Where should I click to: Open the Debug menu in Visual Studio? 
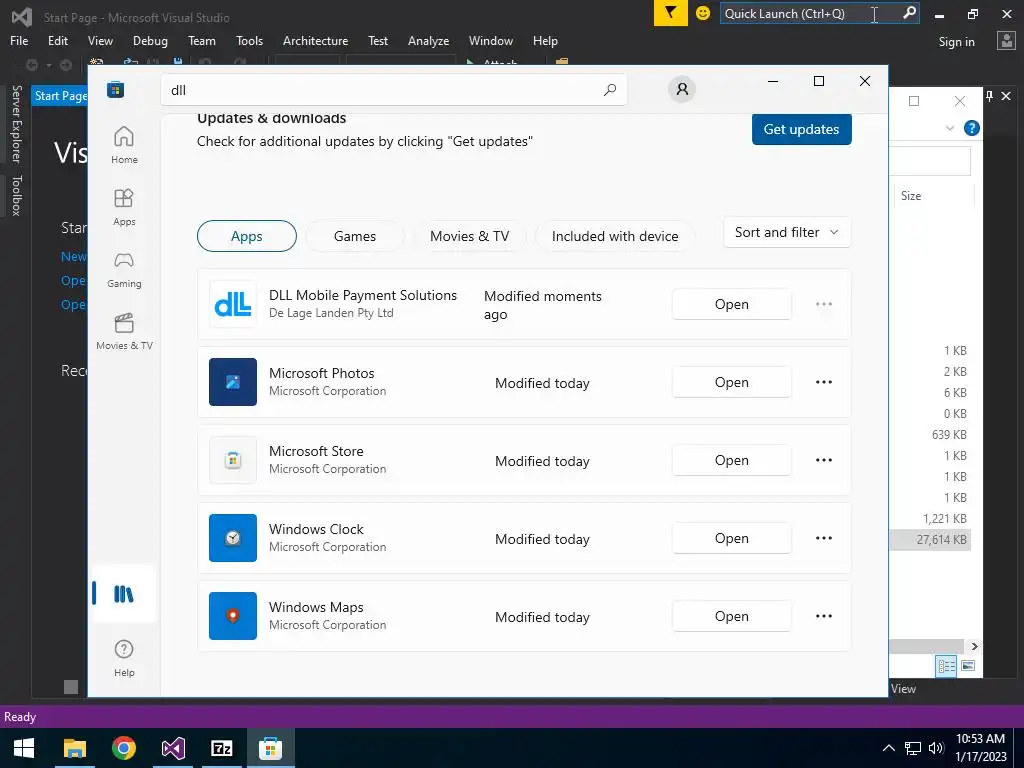click(x=150, y=40)
